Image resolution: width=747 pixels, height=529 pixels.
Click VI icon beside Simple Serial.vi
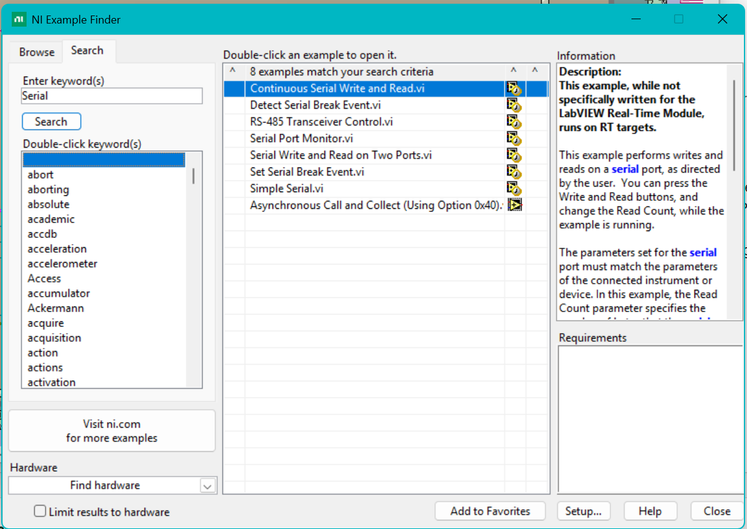(x=514, y=189)
